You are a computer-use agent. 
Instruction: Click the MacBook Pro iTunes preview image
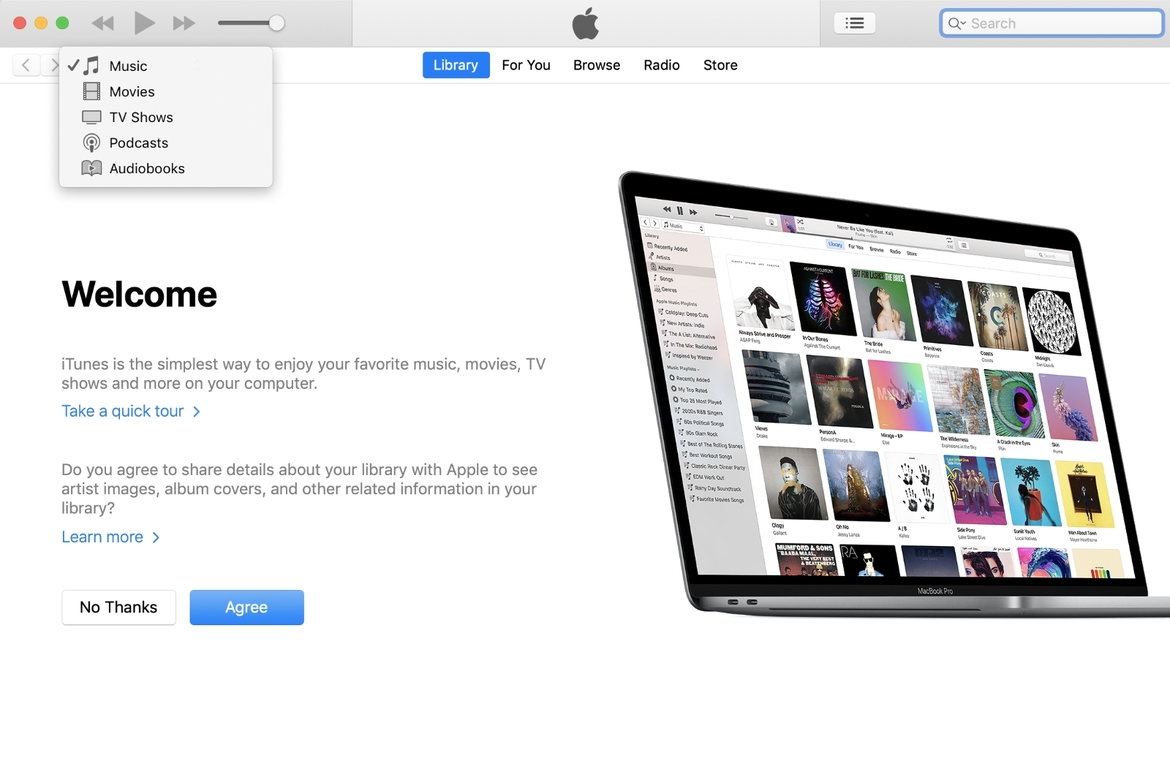tap(894, 394)
